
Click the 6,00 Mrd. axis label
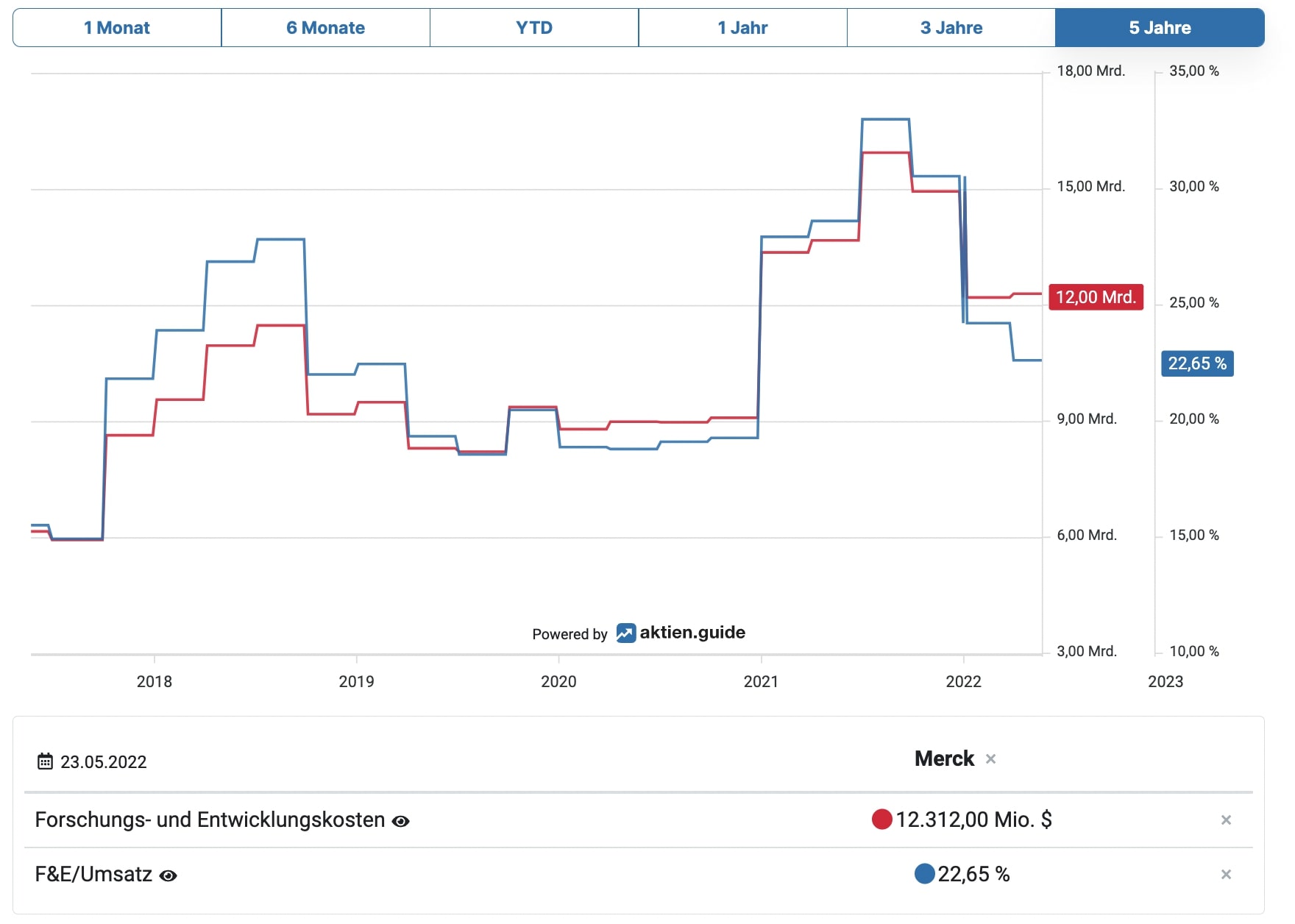click(1087, 536)
